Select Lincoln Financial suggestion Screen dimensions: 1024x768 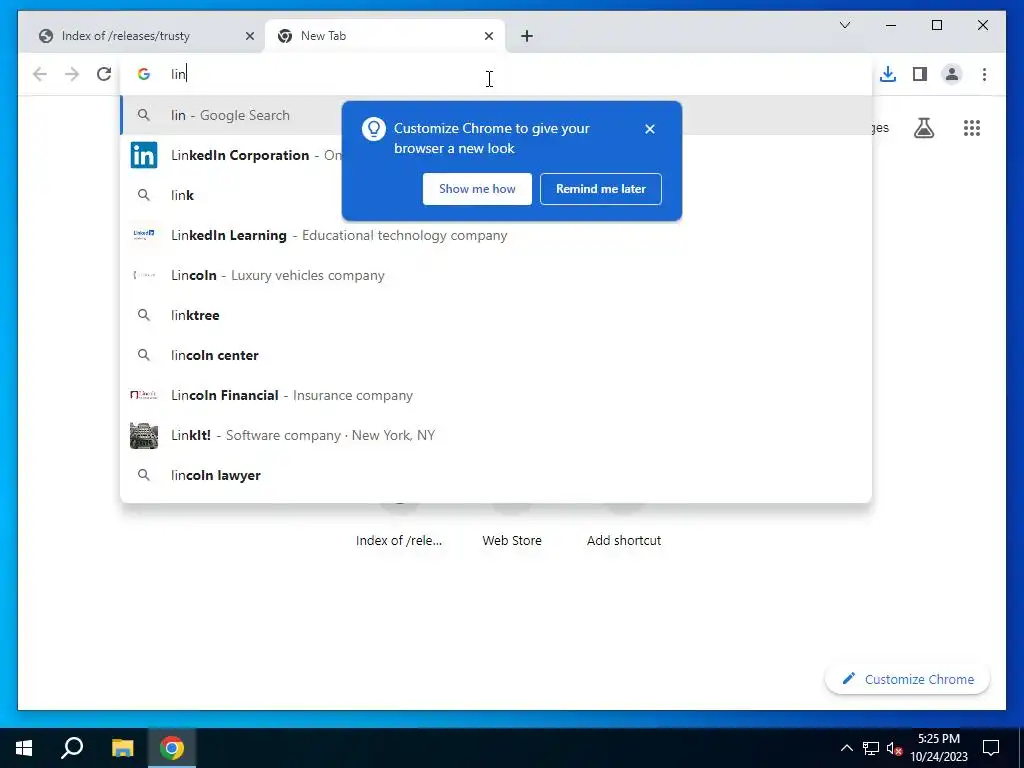click(x=496, y=395)
